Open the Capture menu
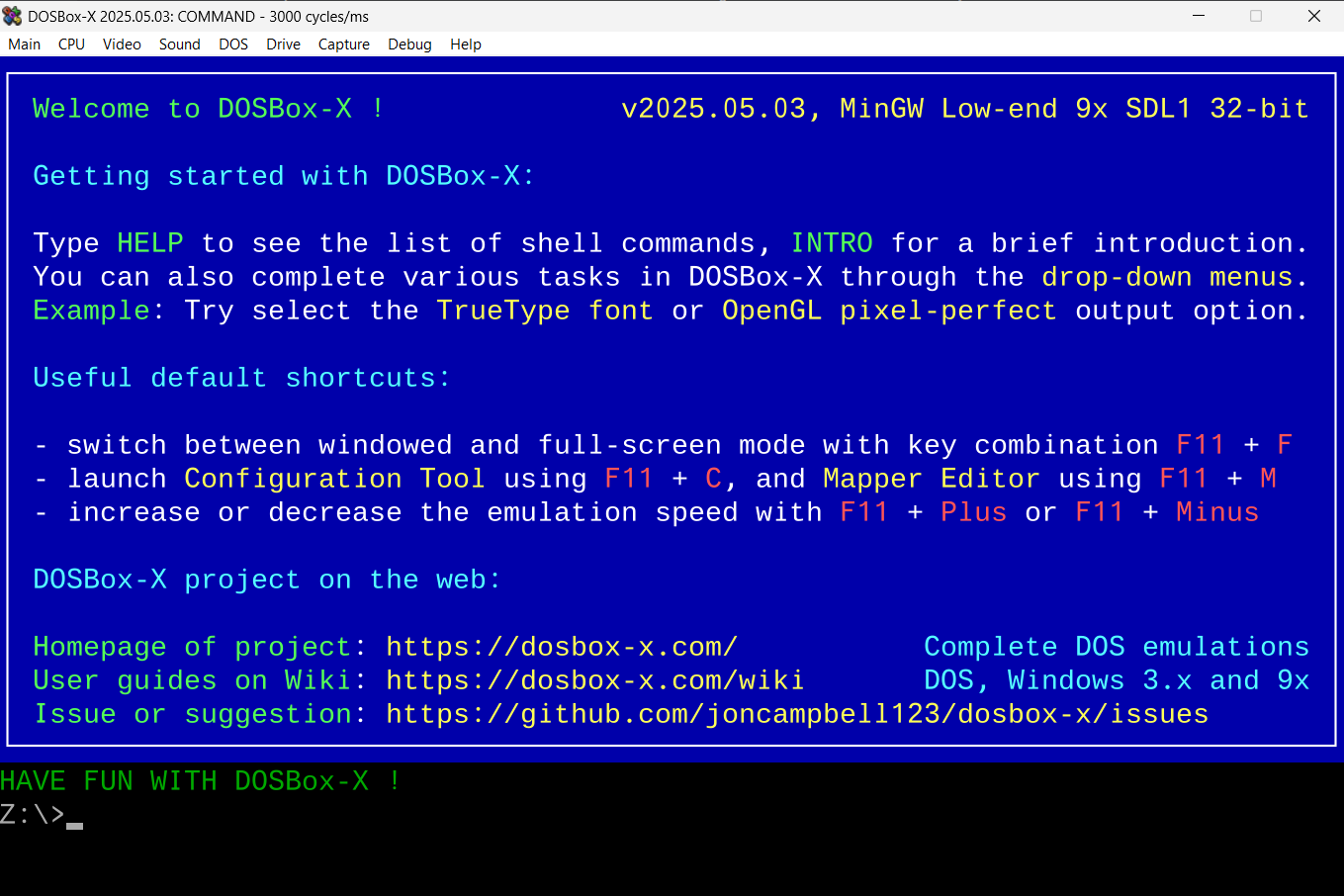The image size is (1344, 896). tap(343, 44)
